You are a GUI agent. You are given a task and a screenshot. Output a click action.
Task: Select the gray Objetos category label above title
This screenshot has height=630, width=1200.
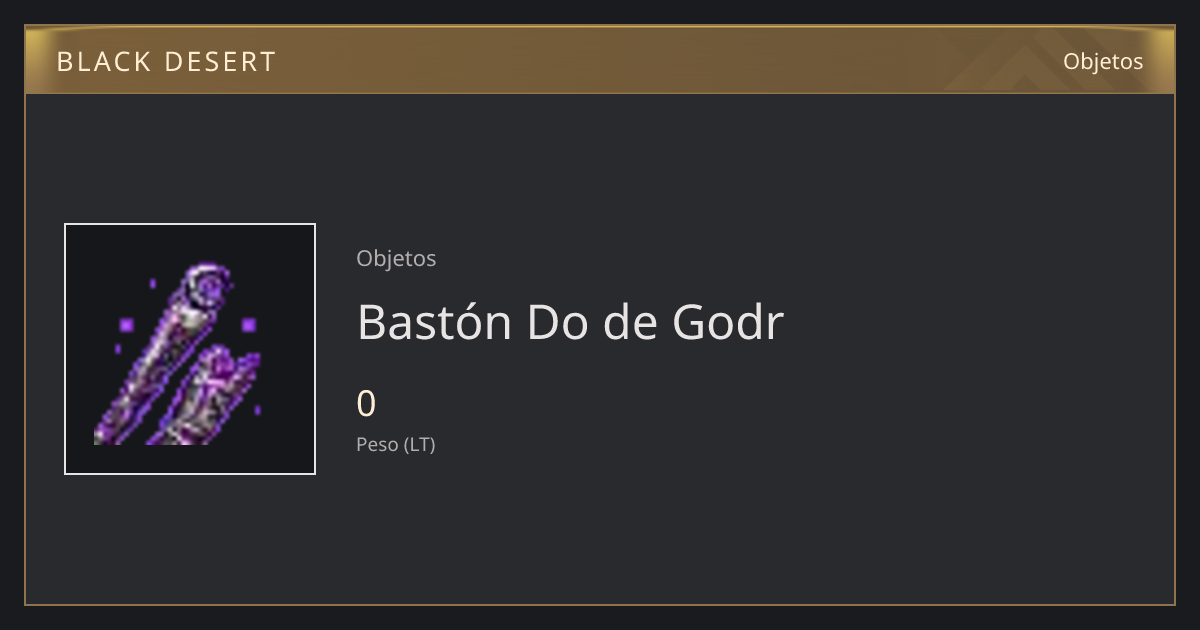[396, 258]
